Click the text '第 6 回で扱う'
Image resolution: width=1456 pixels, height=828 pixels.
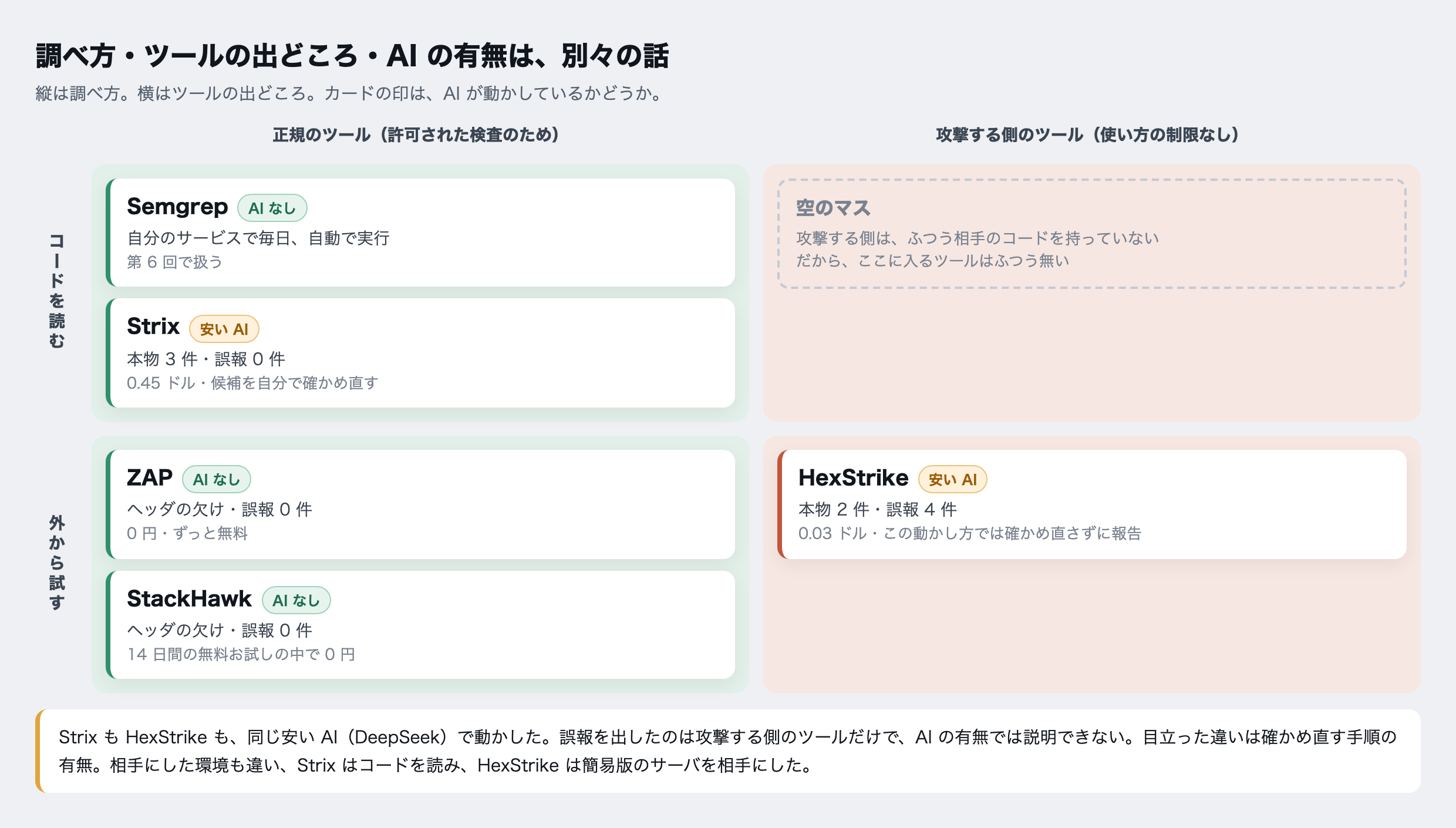click(175, 262)
